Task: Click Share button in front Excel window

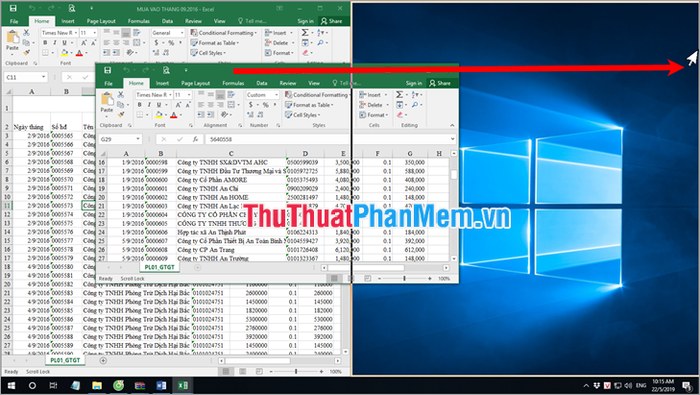Action: tap(440, 83)
